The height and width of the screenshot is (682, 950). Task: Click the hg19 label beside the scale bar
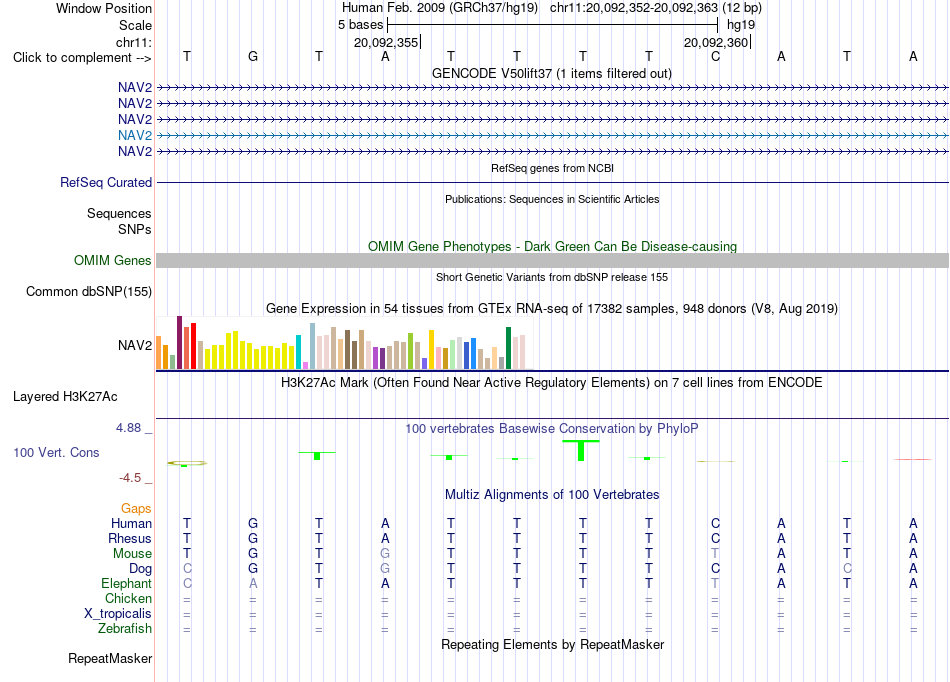click(740, 25)
